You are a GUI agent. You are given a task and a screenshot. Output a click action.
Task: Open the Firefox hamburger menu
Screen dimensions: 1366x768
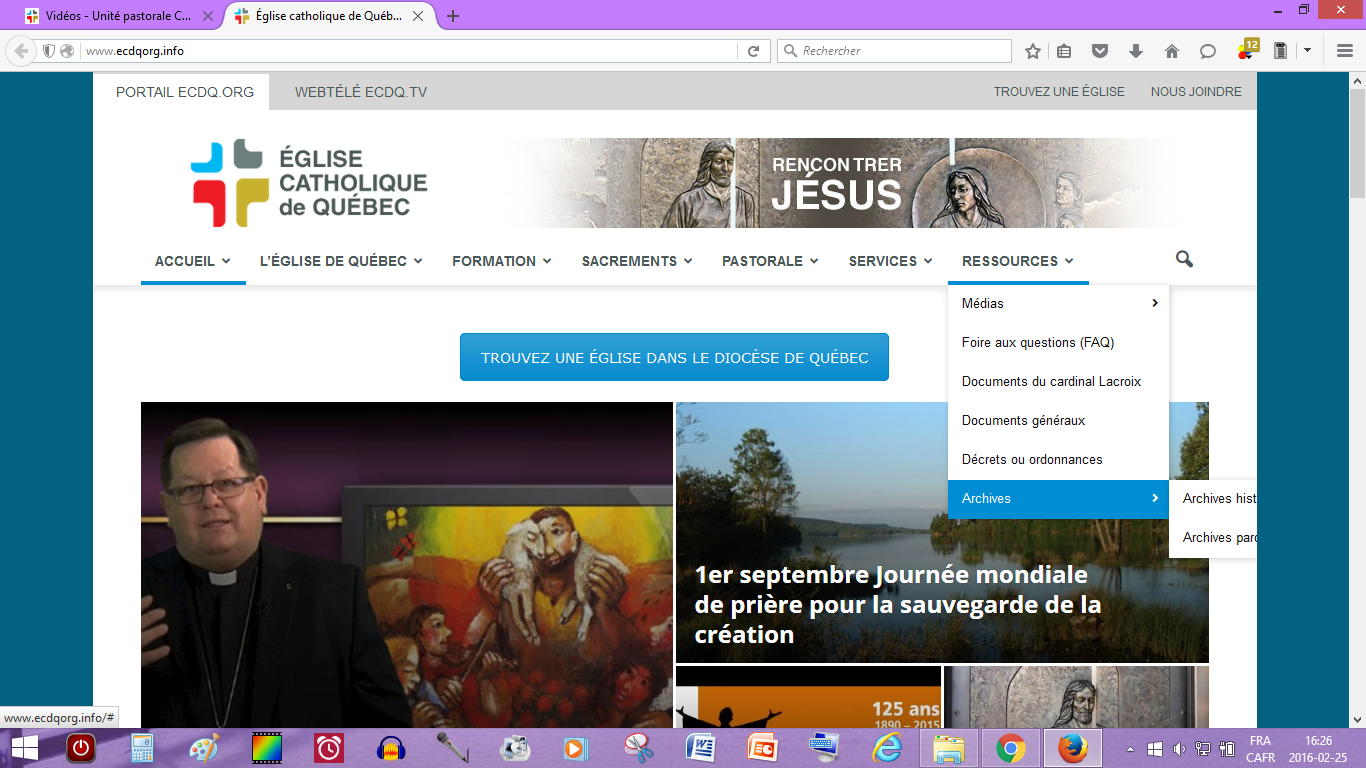click(x=1345, y=51)
